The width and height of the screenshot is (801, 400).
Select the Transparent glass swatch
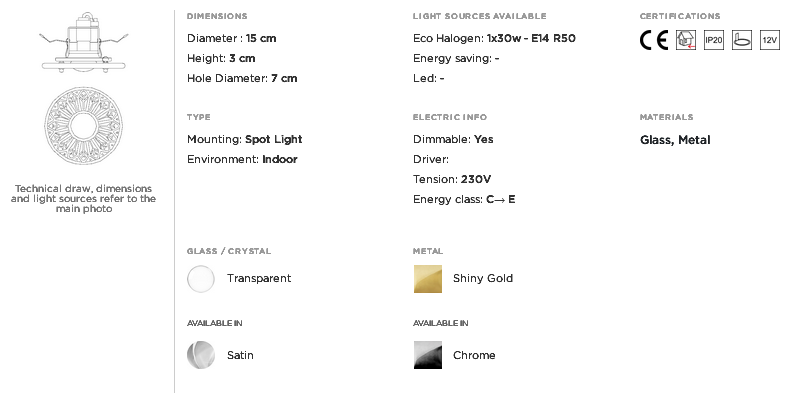201,279
